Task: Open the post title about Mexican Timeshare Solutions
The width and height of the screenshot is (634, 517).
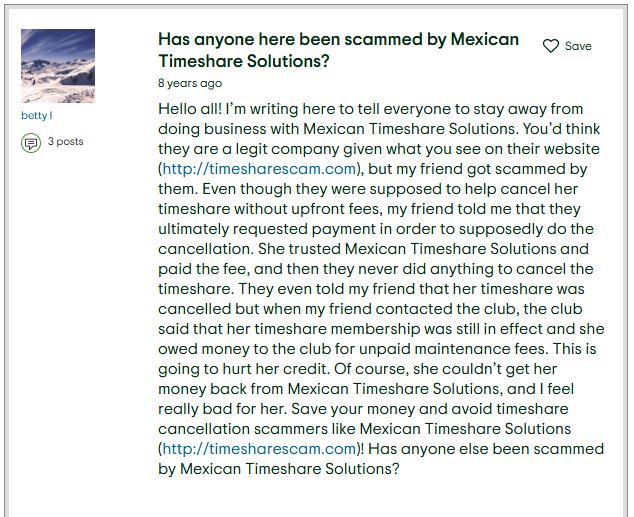Action: click(338, 50)
